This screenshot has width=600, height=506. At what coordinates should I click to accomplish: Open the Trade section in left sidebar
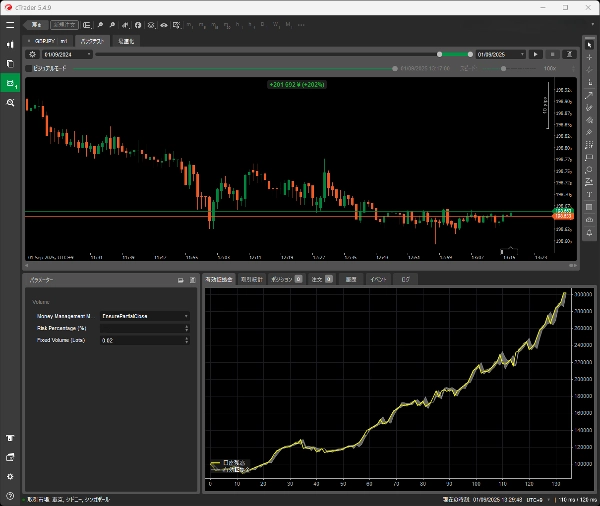(x=10, y=44)
